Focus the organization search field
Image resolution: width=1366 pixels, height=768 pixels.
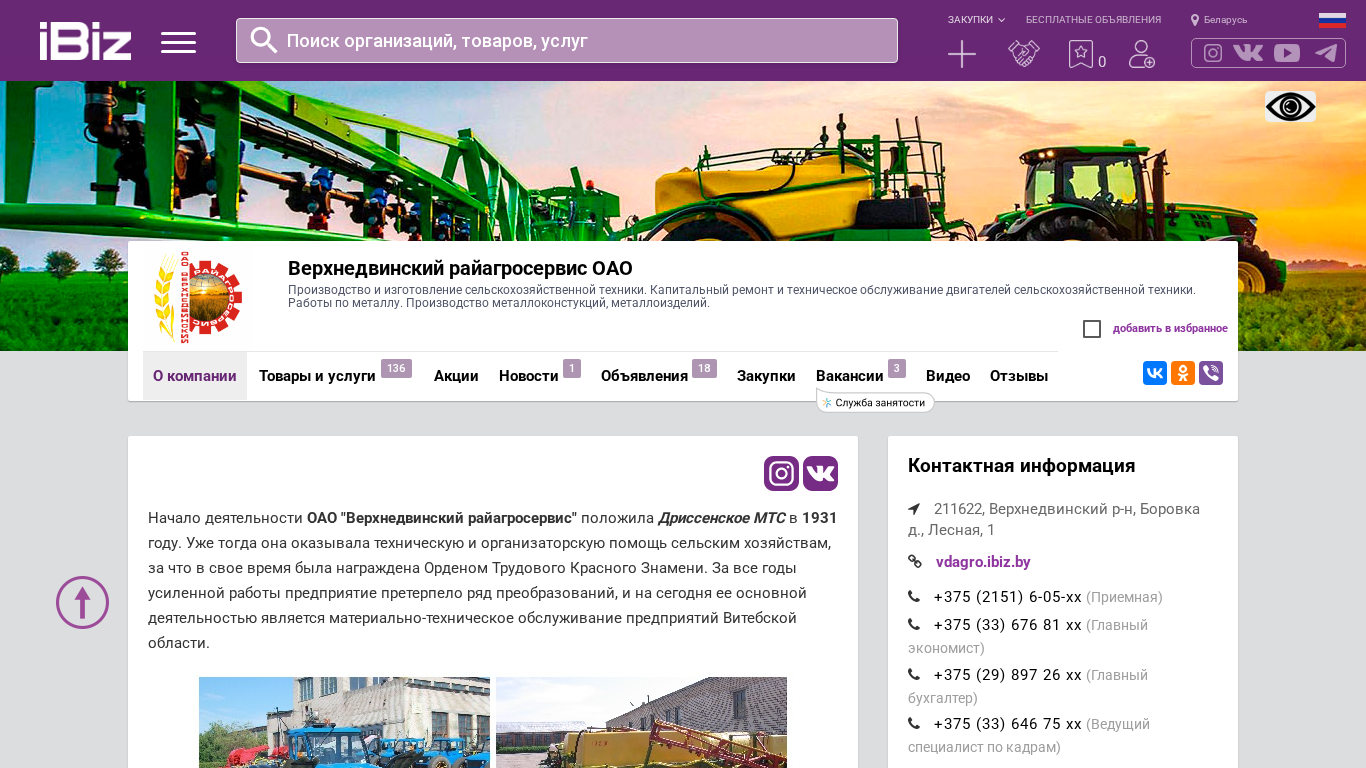tap(567, 40)
